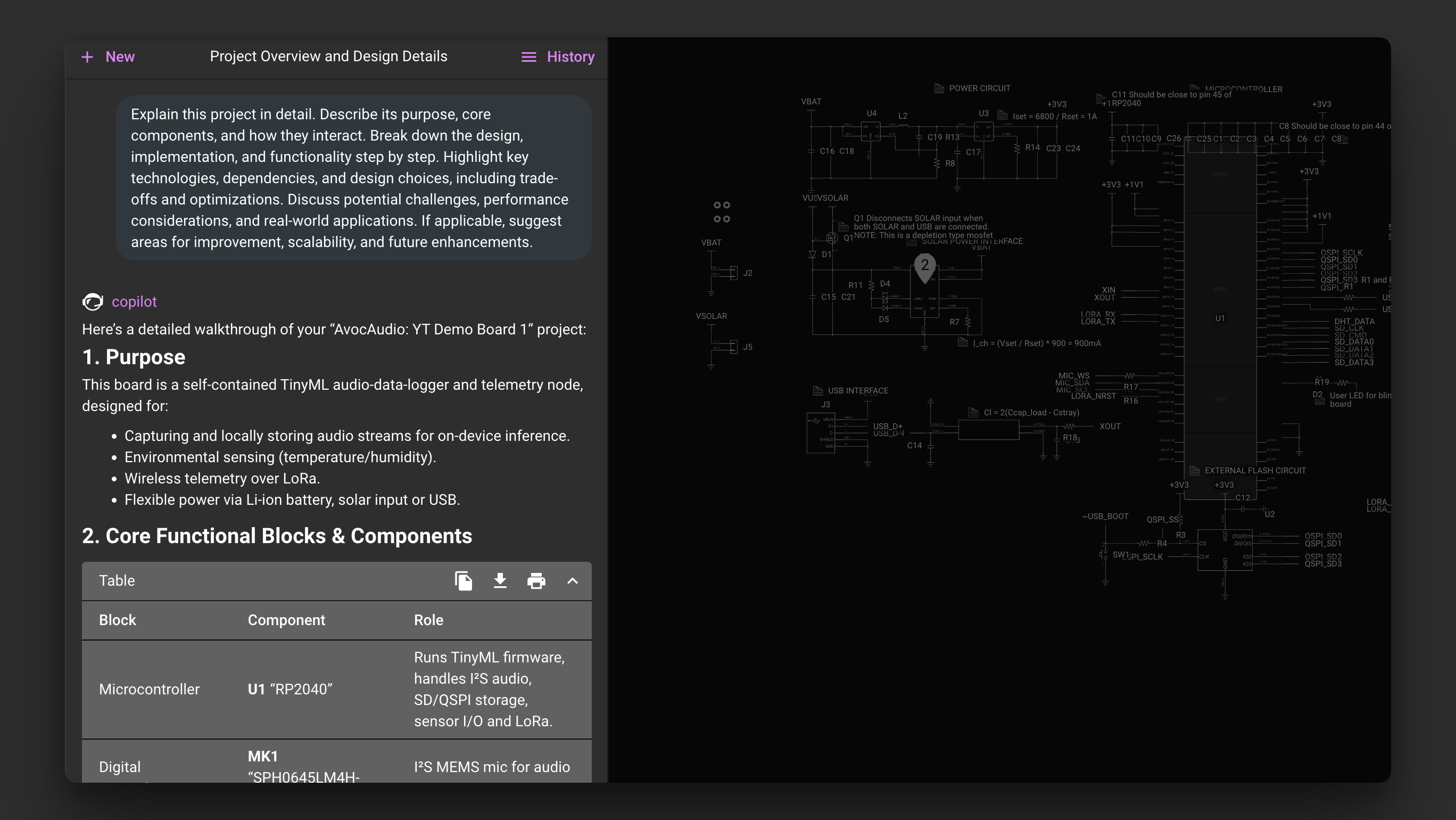
Task: Open the History panel
Action: [570, 57]
